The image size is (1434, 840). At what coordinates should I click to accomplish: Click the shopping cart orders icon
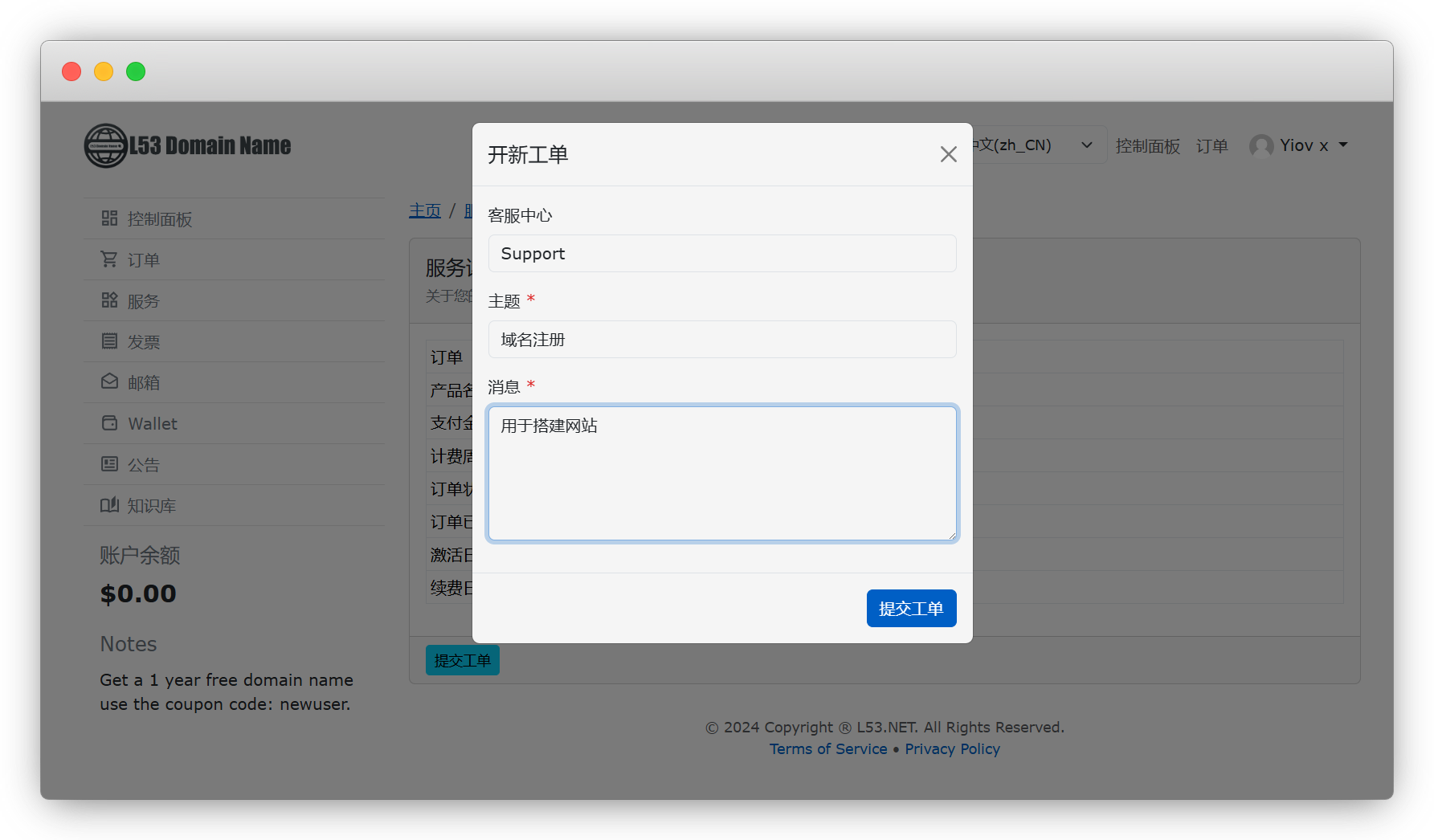[x=109, y=259]
